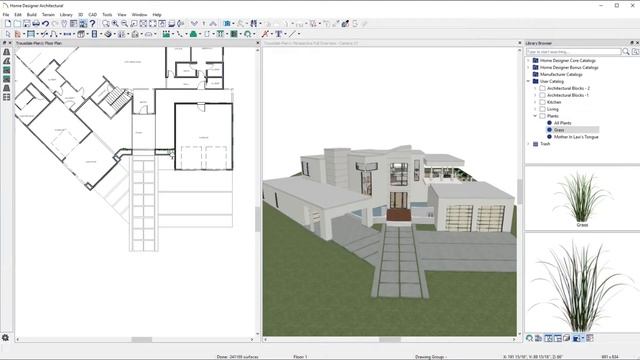Click 3D view horizontal scrollbar thumb
This screenshot has height=360, width=640.
pyautogui.click(x=390, y=340)
